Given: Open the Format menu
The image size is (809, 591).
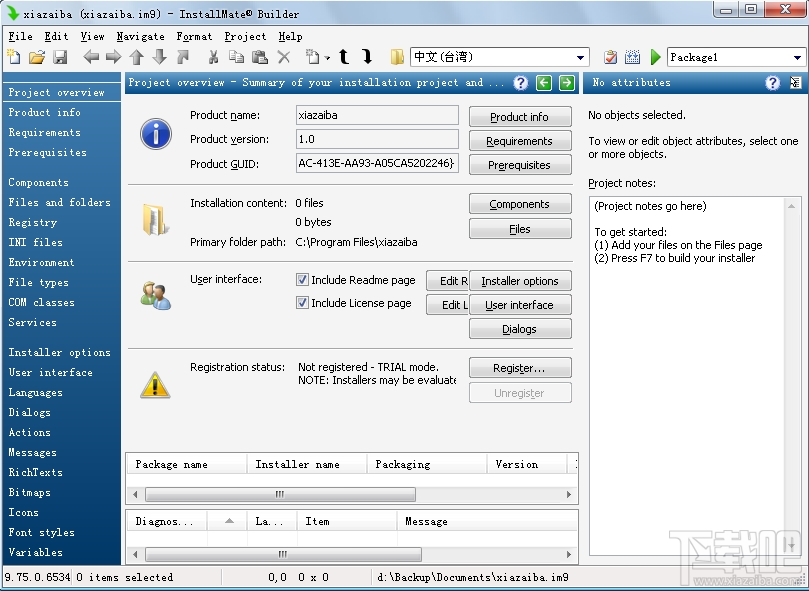Looking at the screenshot, I should coord(194,37).
